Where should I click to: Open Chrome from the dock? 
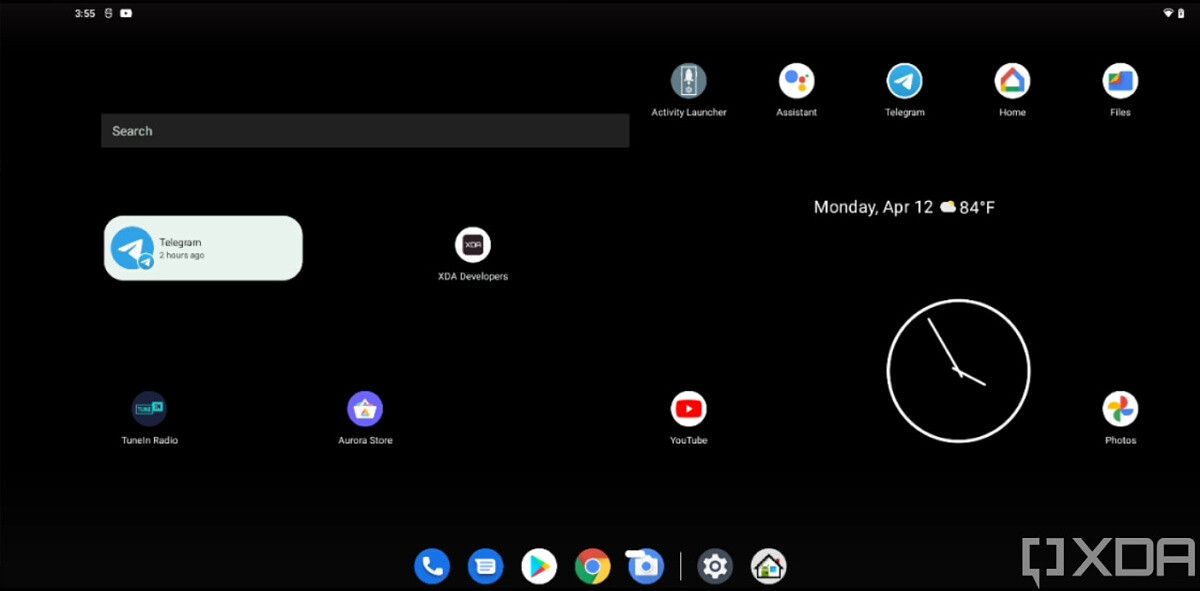591,565
